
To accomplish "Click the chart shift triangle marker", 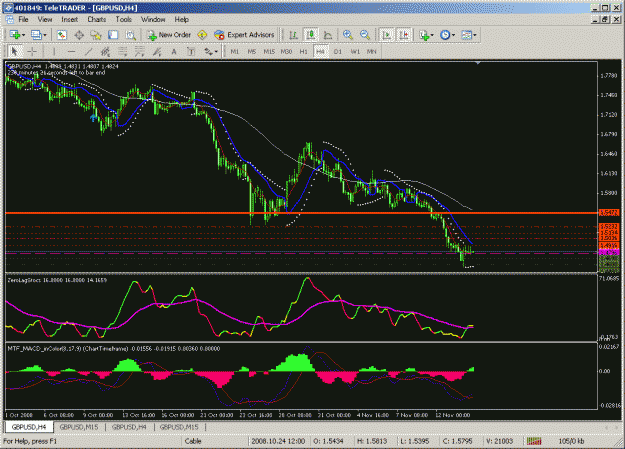I will coord(478,63).
